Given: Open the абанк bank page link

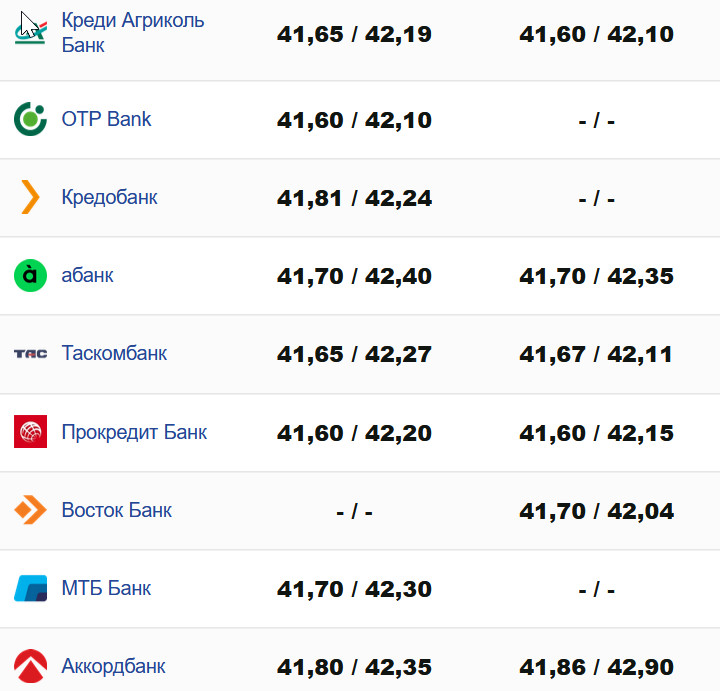Looking at the screenshot, I should (87, 275).
